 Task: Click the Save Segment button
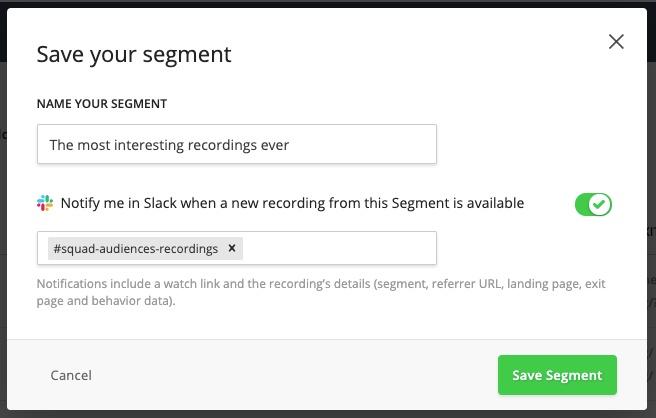tap(557, 375)
